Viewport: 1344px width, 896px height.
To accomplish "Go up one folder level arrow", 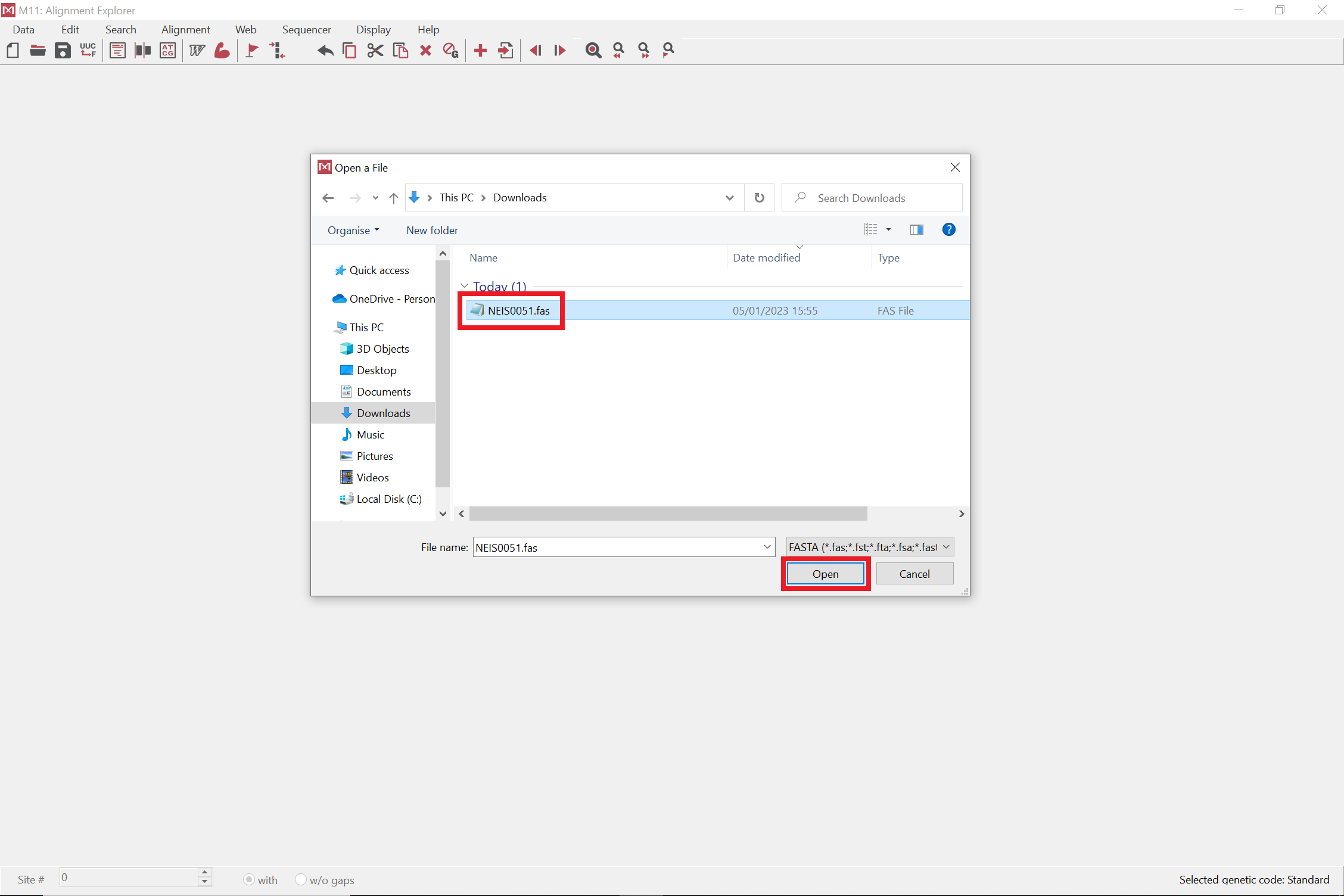I will pos(393,198).
